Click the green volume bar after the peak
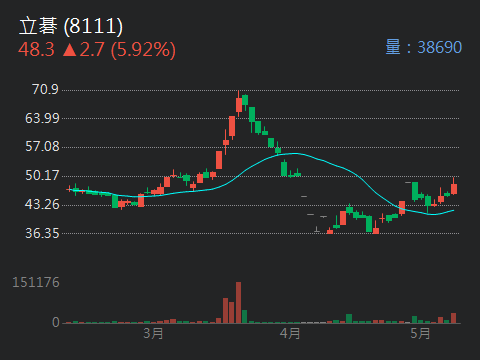480x360 pixels. point(245,317)
